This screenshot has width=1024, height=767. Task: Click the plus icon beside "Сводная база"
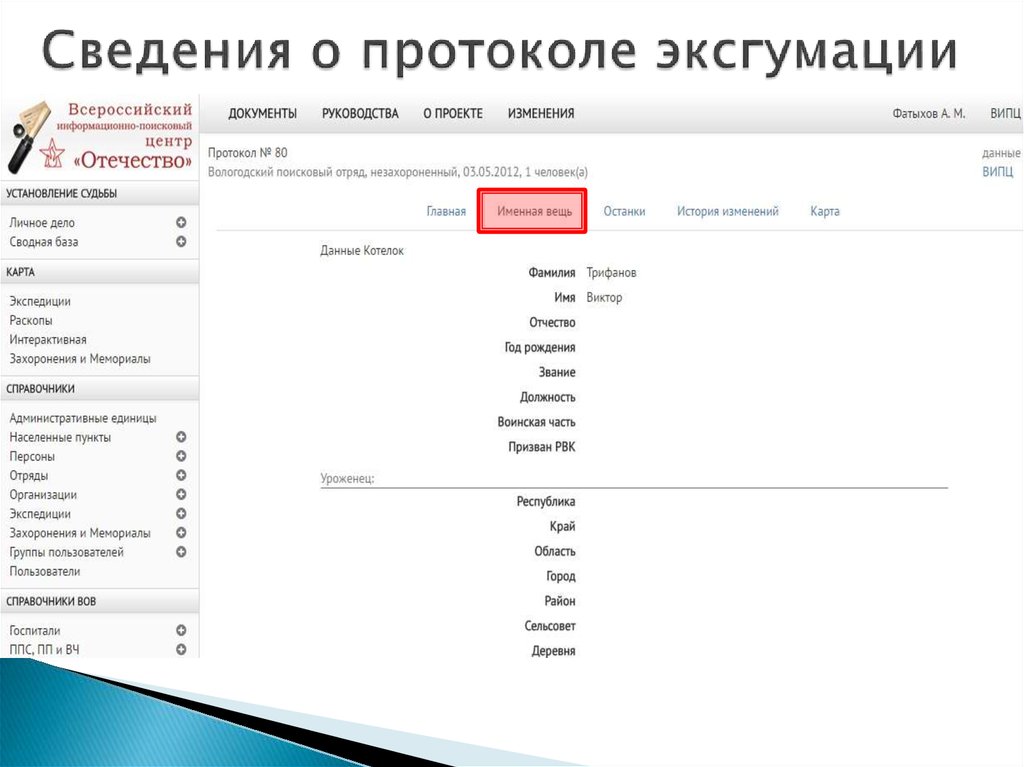pyautogui.click(x=182, y=241)
